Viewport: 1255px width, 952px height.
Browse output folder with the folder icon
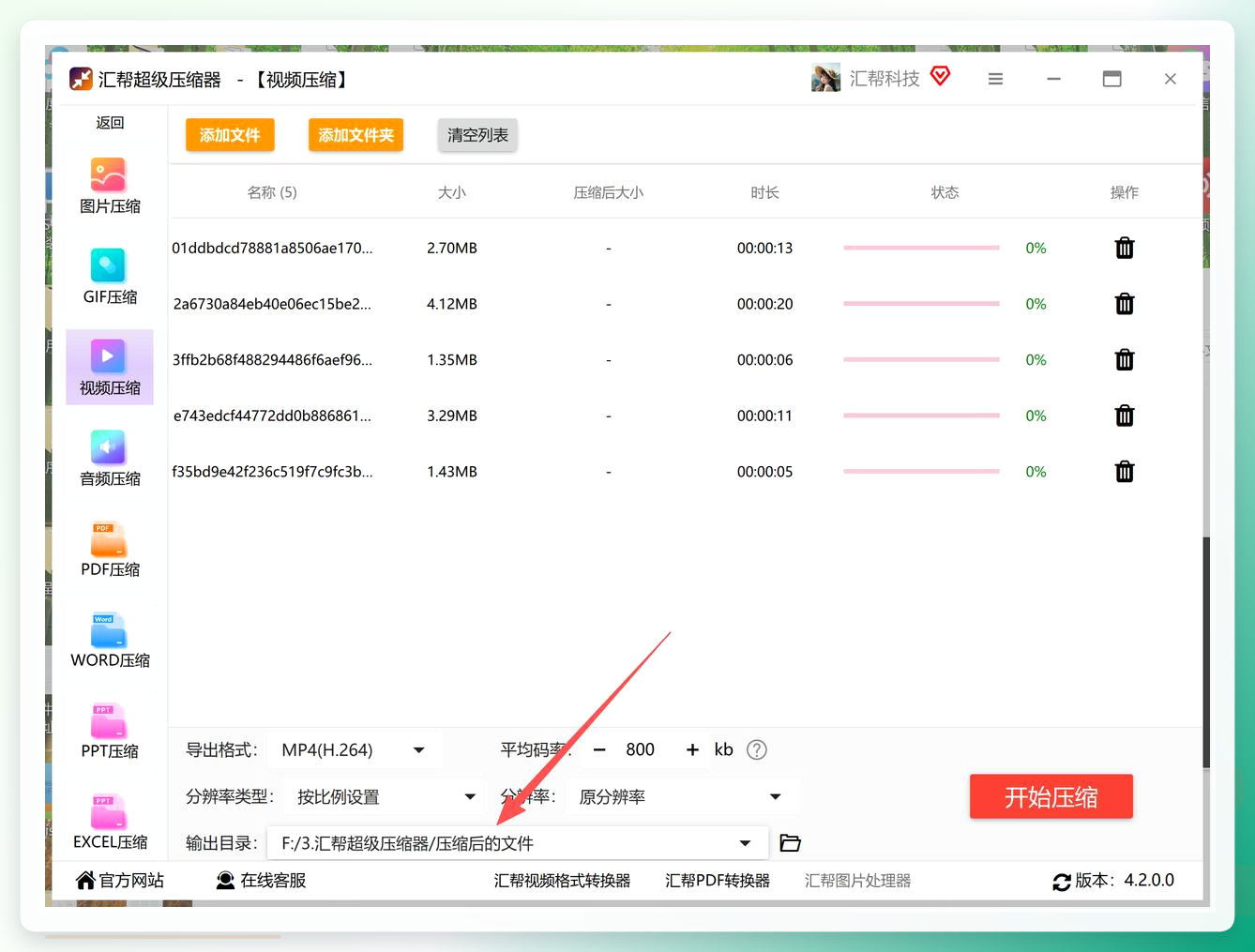pos(791,843)
